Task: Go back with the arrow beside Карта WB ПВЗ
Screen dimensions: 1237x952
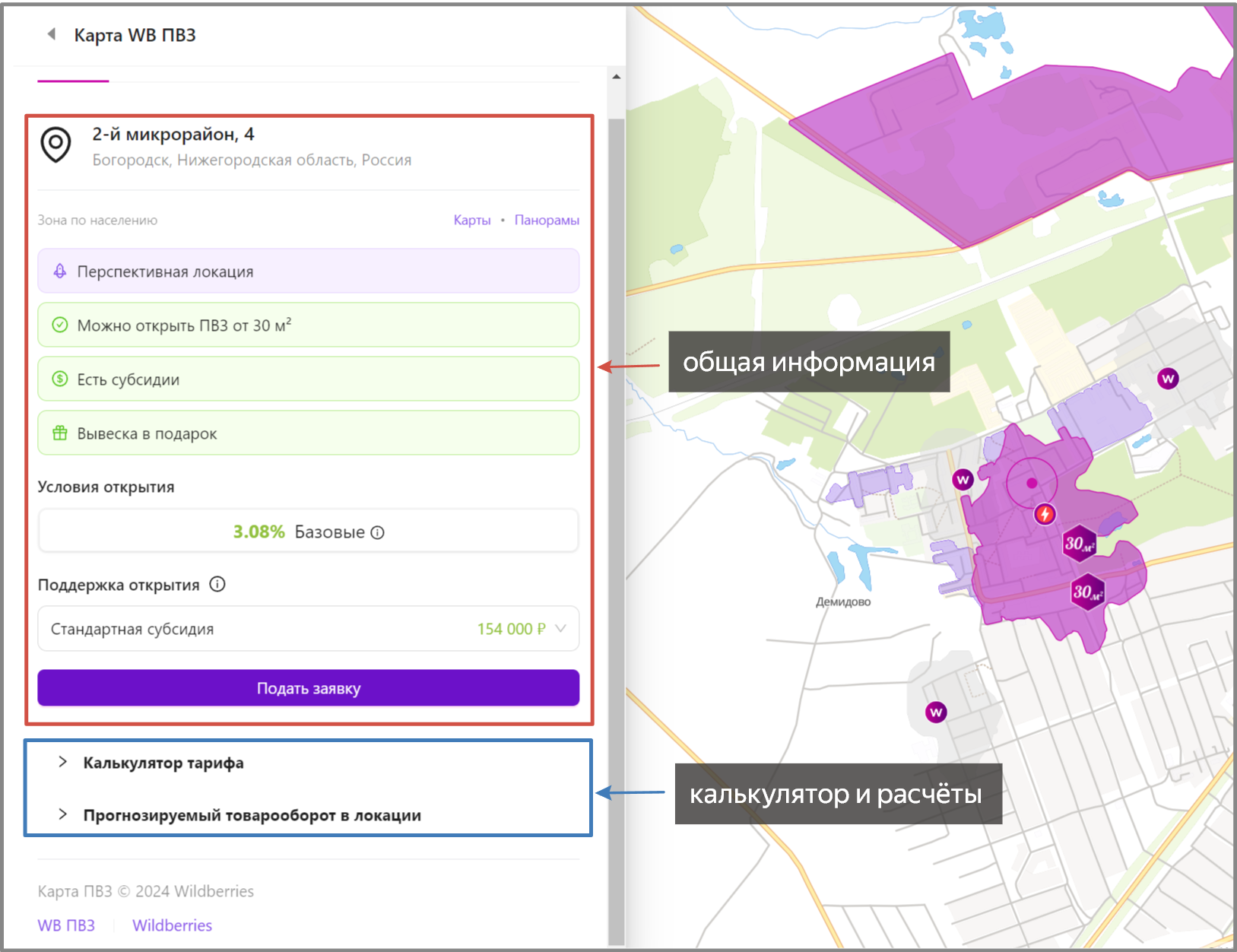Action: pos(52,34)
